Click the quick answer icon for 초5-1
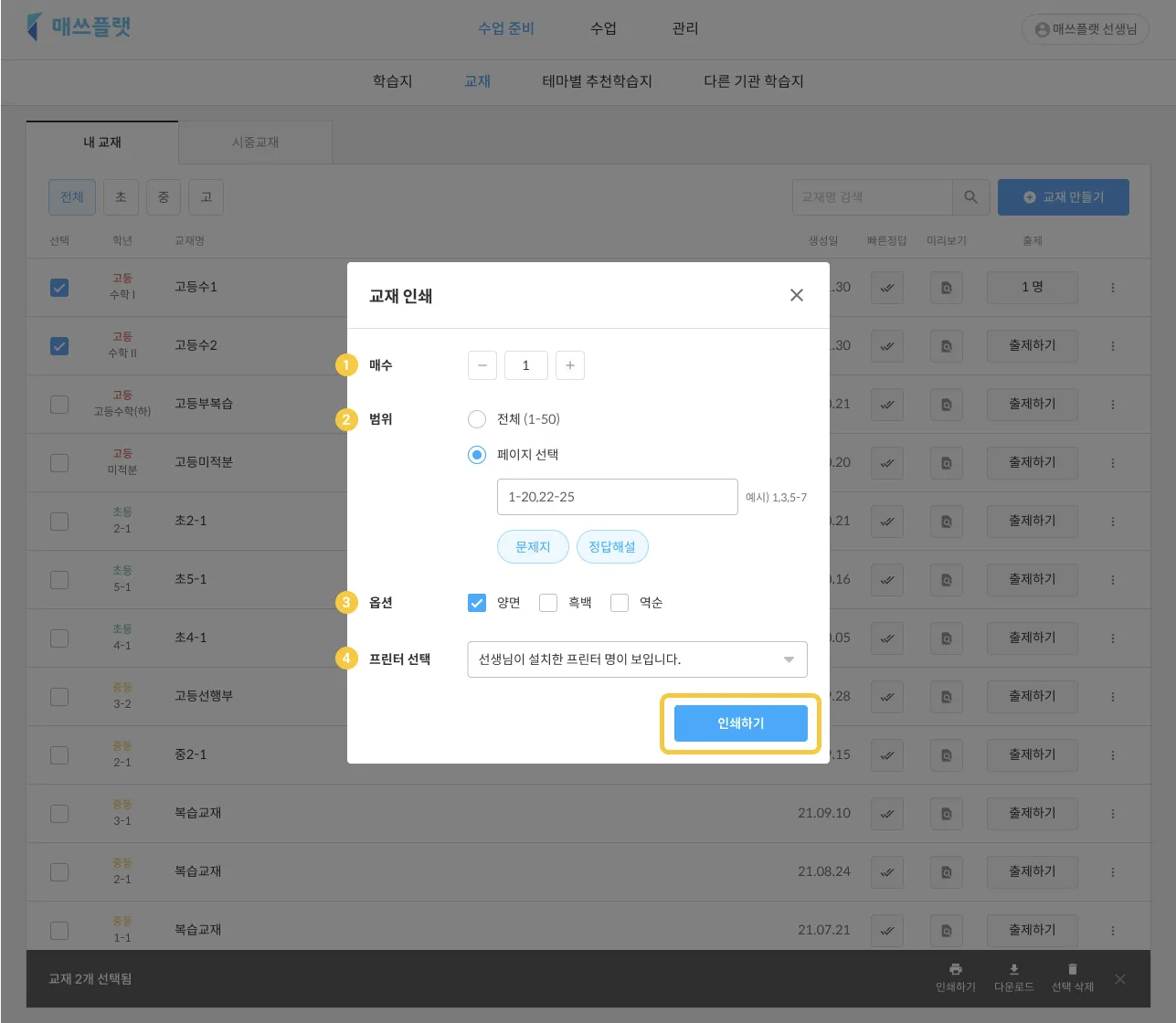 887,580
